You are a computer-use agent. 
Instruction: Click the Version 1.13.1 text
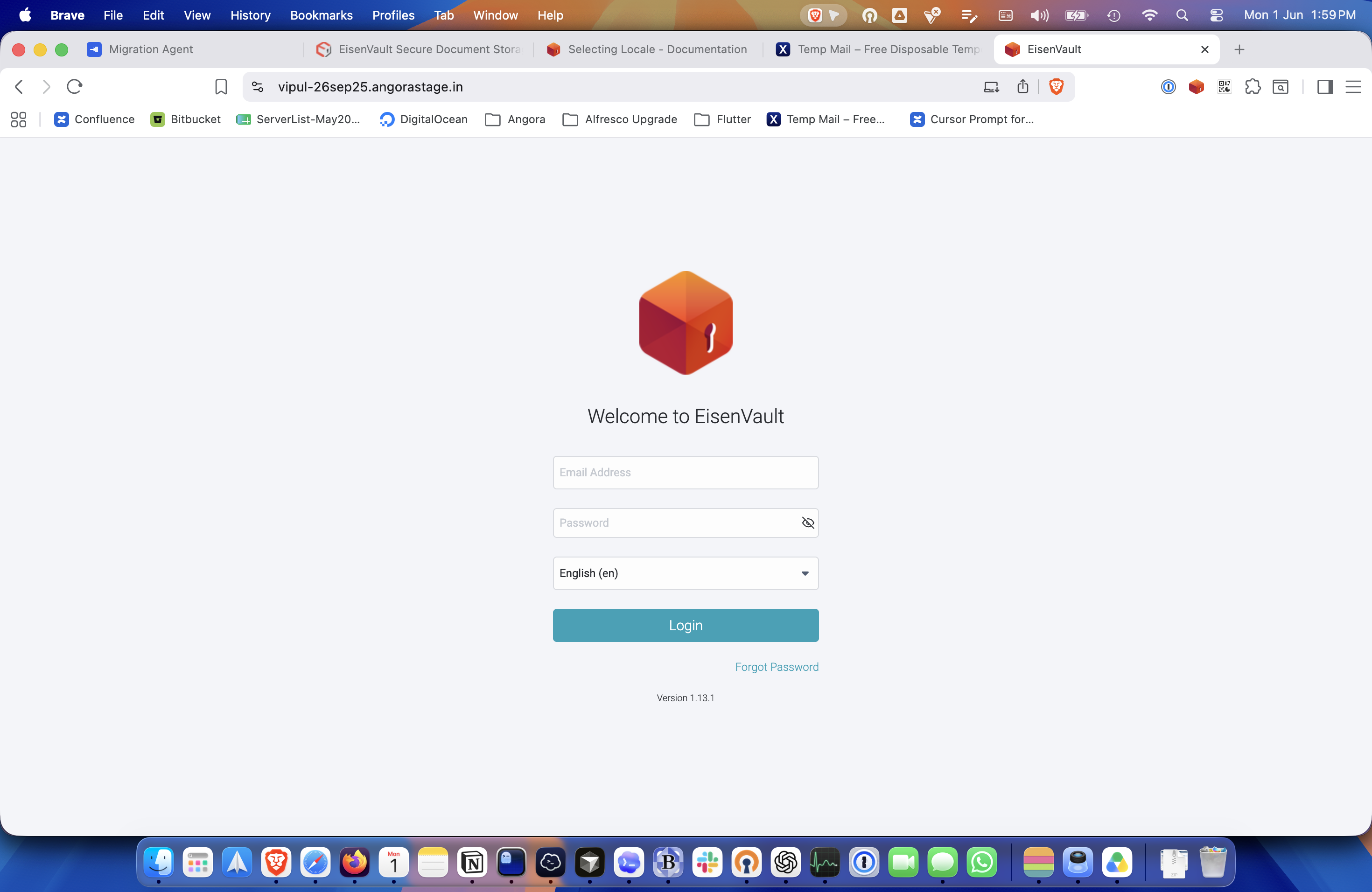click(x=686, y=698)
